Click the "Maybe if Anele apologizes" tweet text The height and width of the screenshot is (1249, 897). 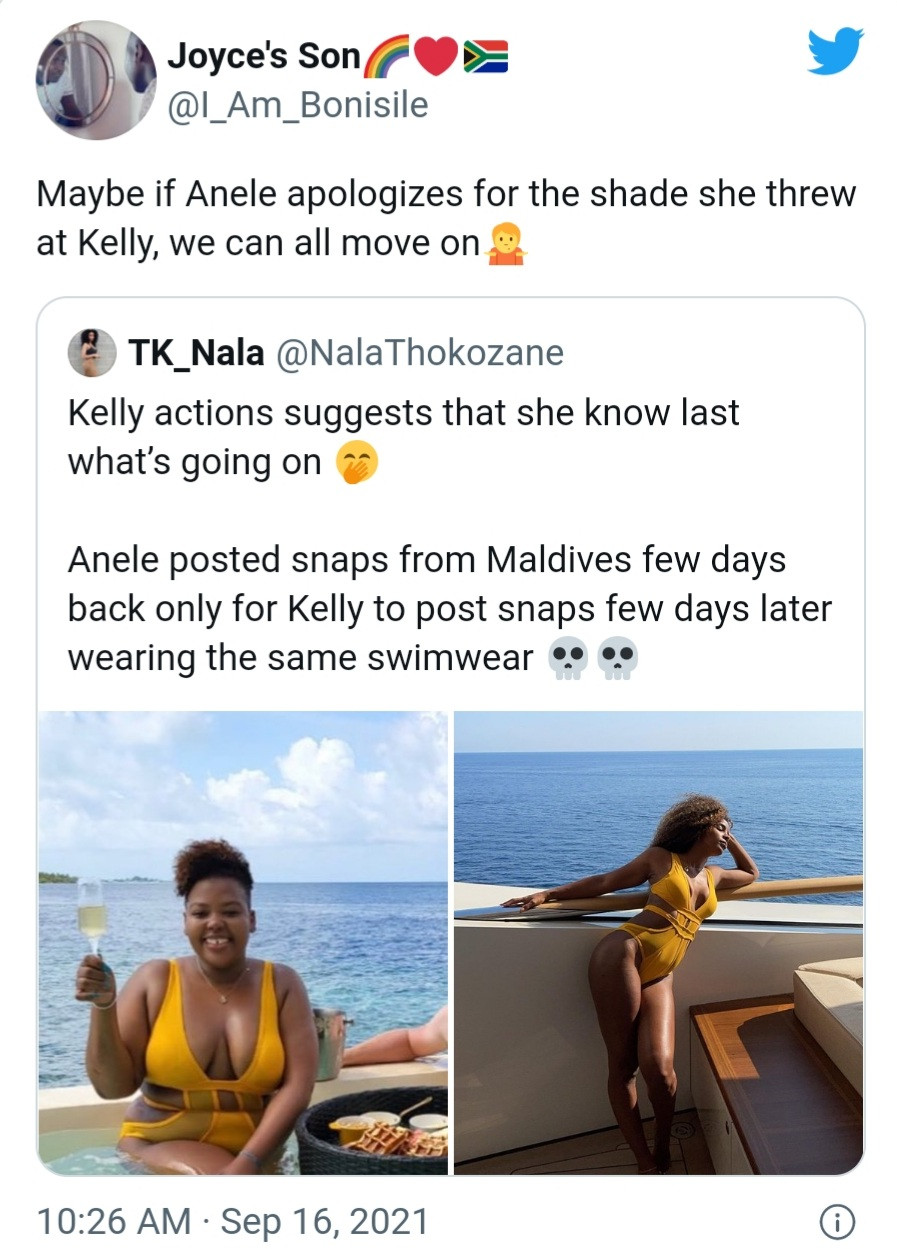446,218
